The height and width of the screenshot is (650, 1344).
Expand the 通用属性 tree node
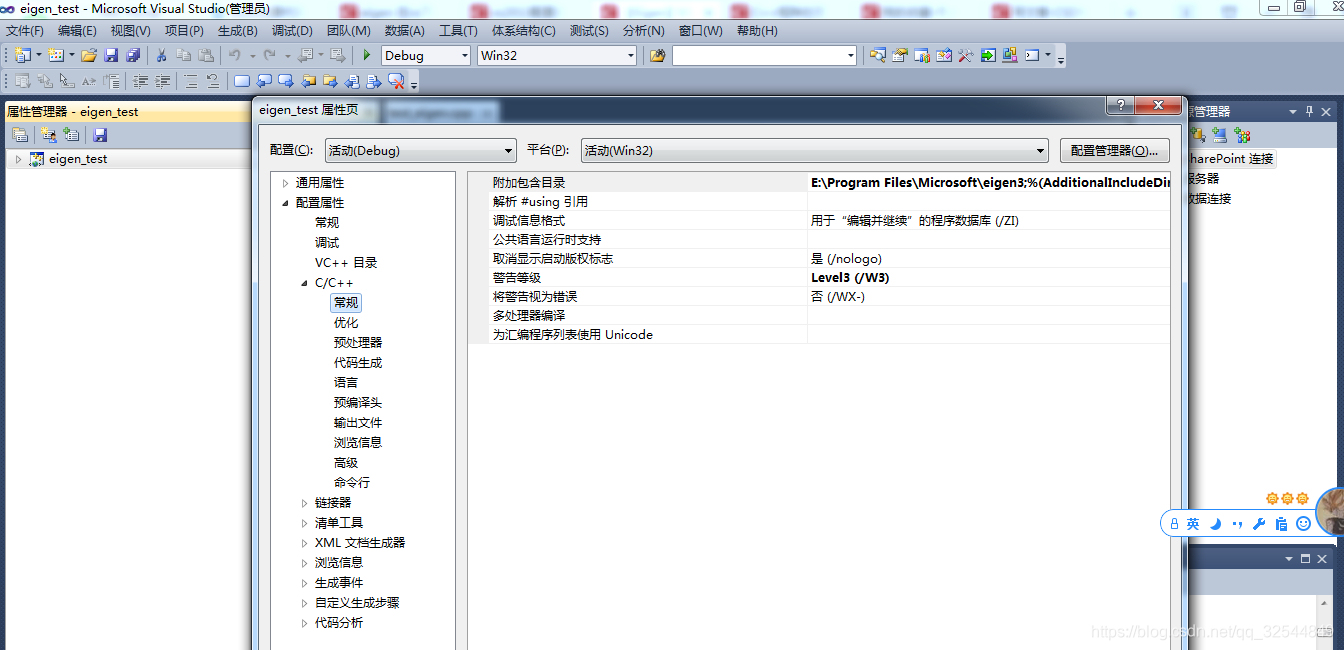[x=285, y=183]
